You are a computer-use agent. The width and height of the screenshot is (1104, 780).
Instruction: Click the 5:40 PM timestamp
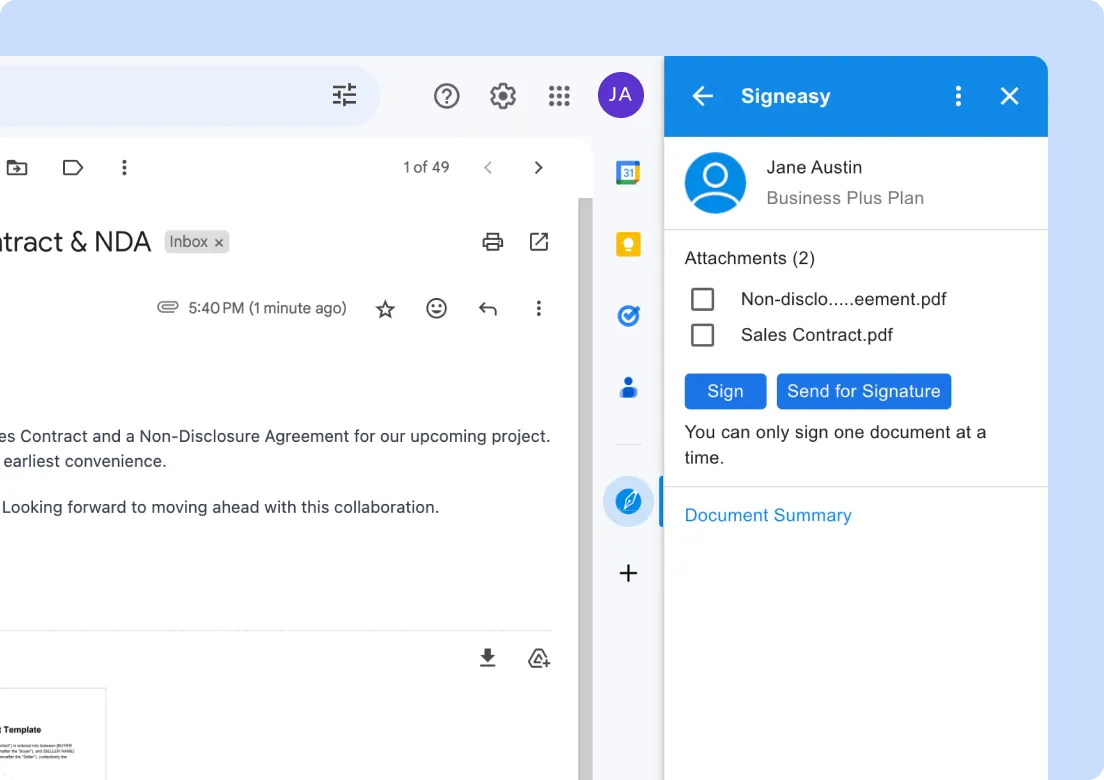tap(268, 308)
